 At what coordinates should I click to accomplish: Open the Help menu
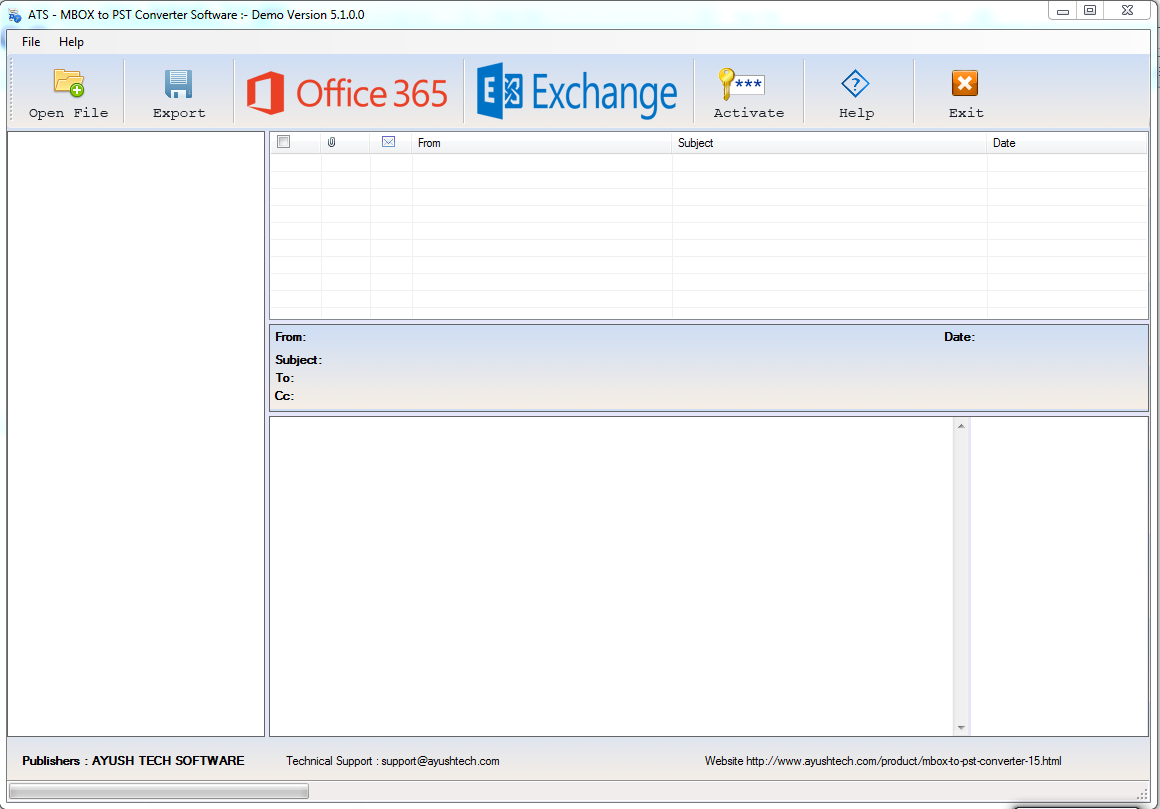click(x=71, y=42)
